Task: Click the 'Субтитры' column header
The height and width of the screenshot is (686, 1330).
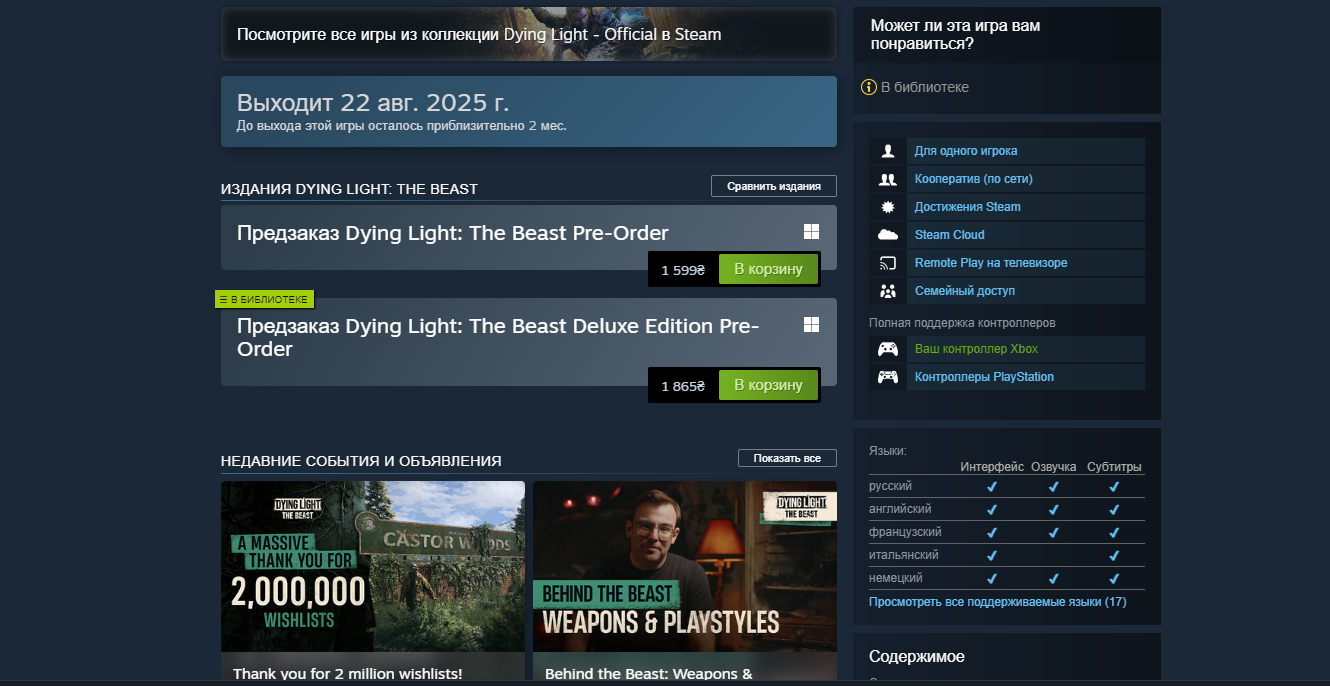Action: pos(1114,467)
